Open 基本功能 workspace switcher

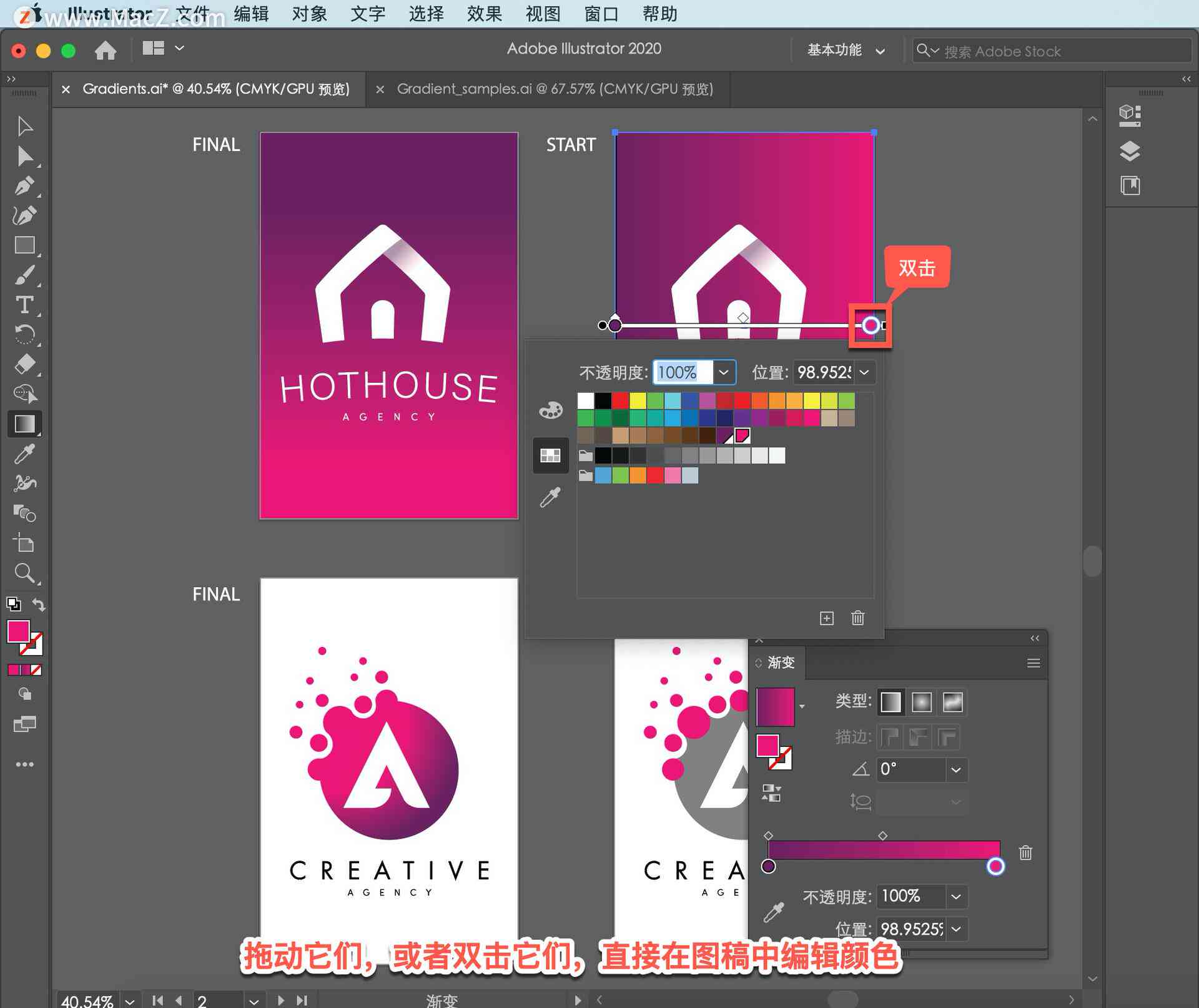[846, 50]
